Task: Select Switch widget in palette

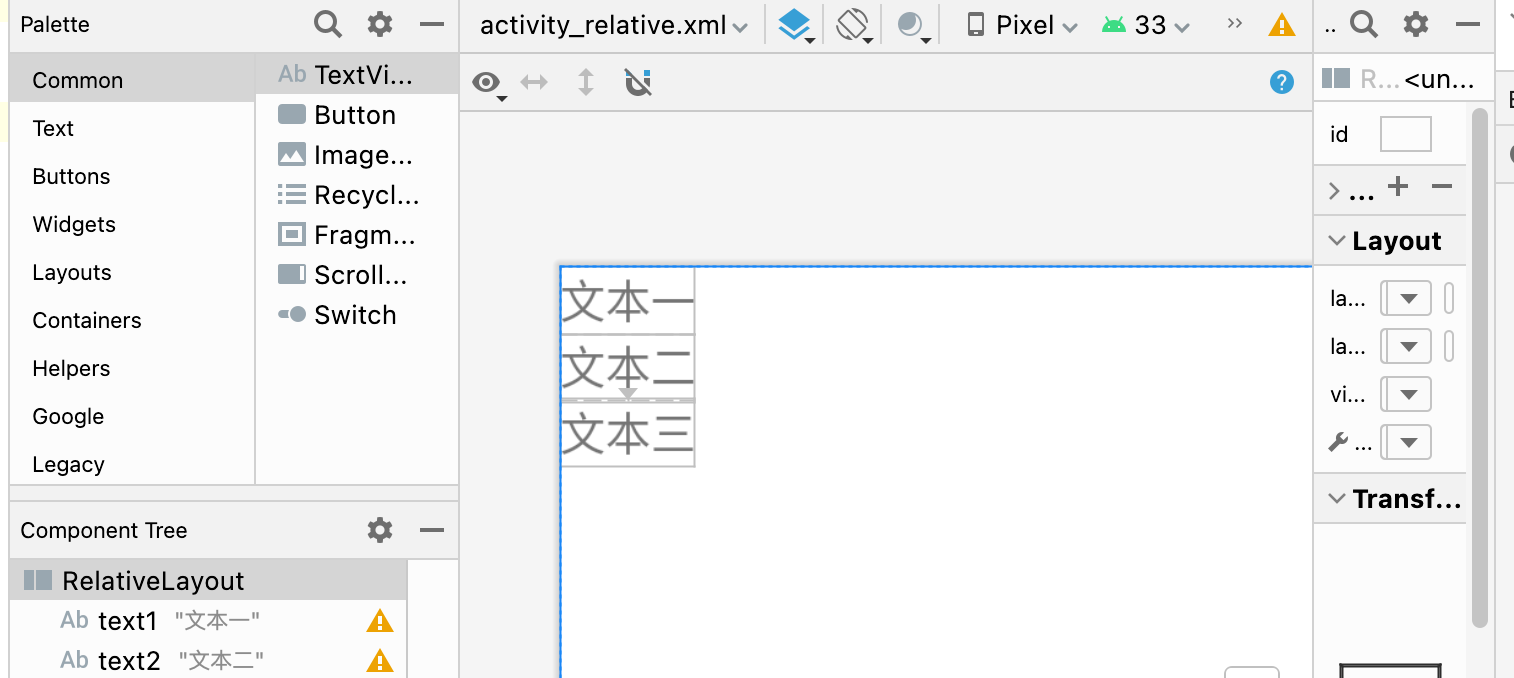Action: click(357, 315)
